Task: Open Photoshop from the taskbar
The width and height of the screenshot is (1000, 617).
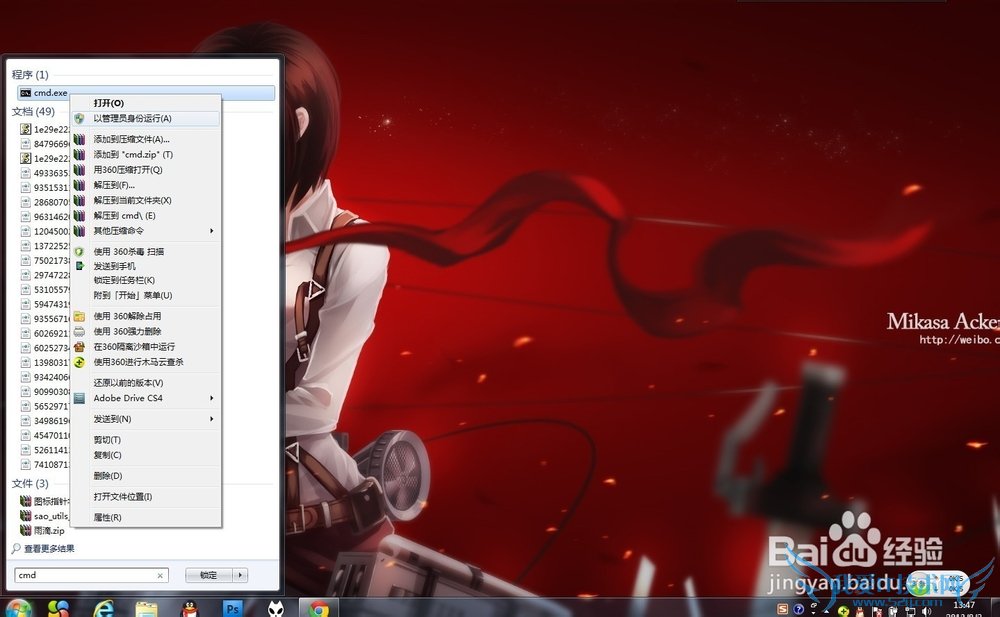Action: 233,607
